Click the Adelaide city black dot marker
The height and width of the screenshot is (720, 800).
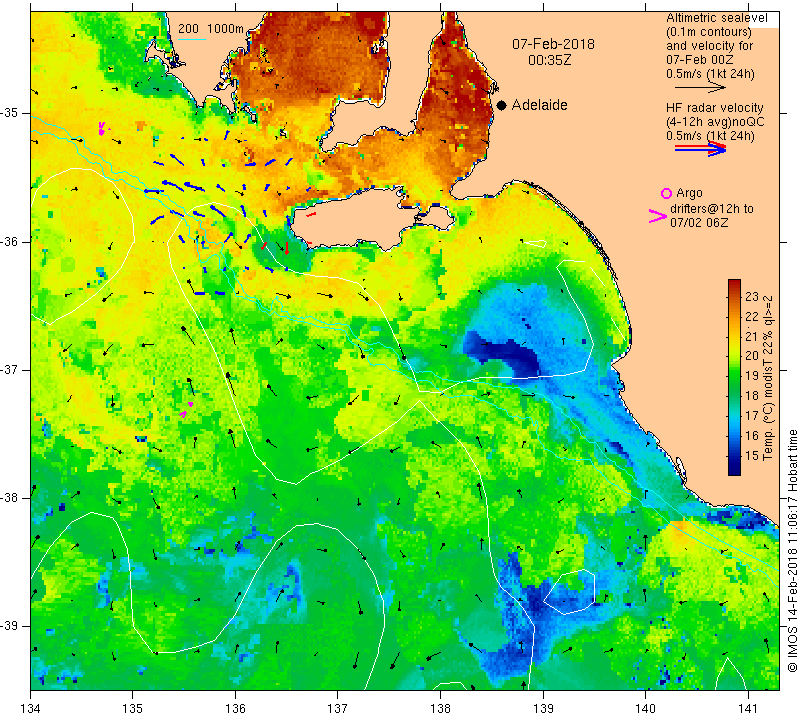tap(502, 106)
